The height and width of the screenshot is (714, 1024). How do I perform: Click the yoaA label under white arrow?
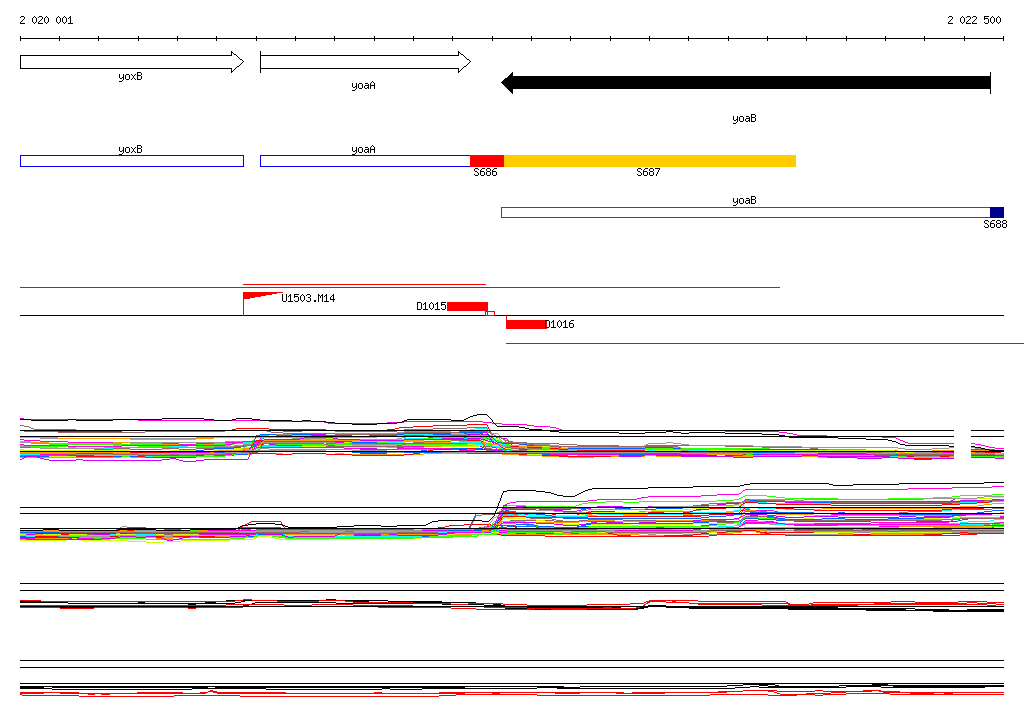tap(364, 86)
